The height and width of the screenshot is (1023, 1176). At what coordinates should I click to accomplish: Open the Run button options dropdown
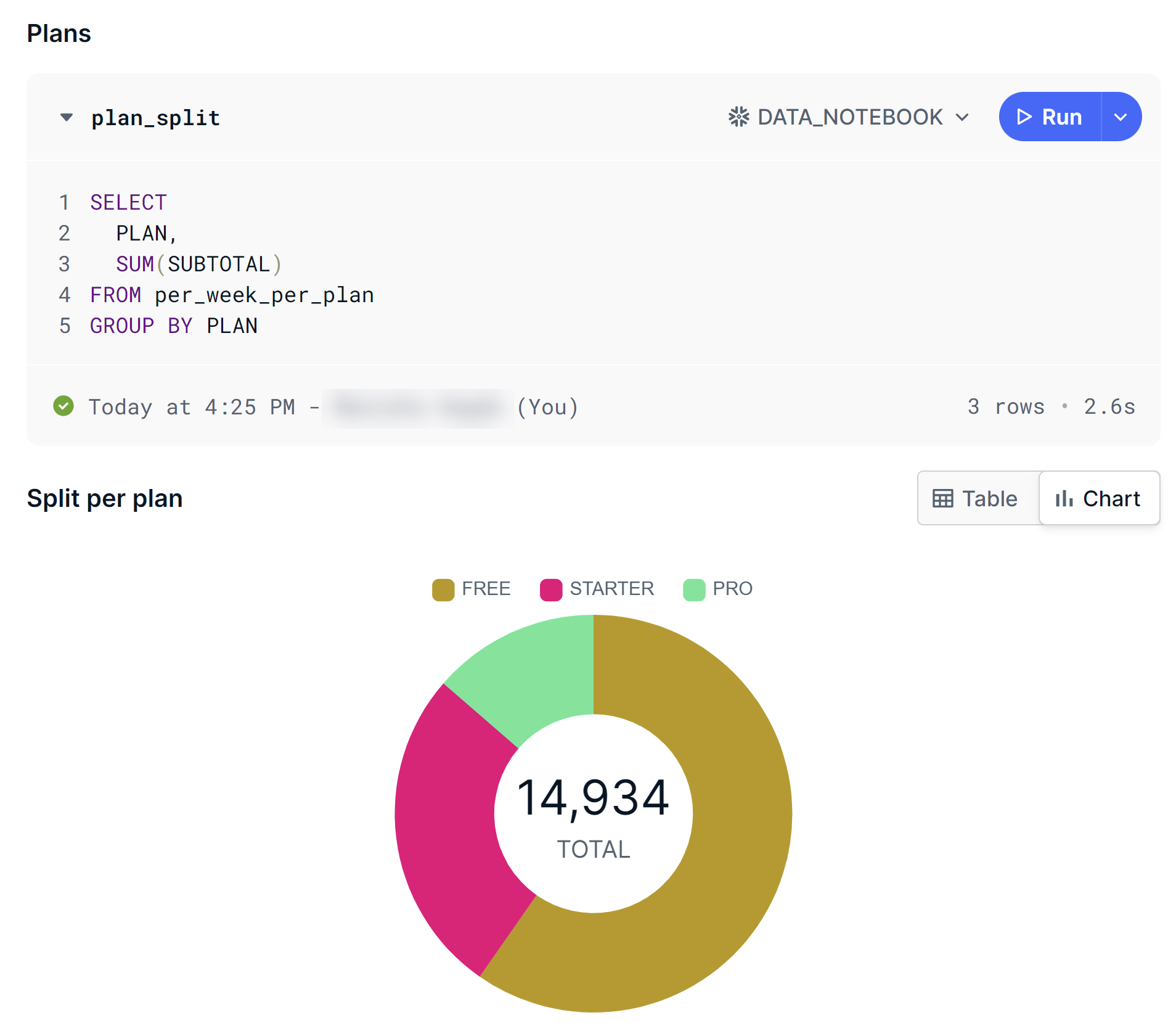tap(1121, 117)
